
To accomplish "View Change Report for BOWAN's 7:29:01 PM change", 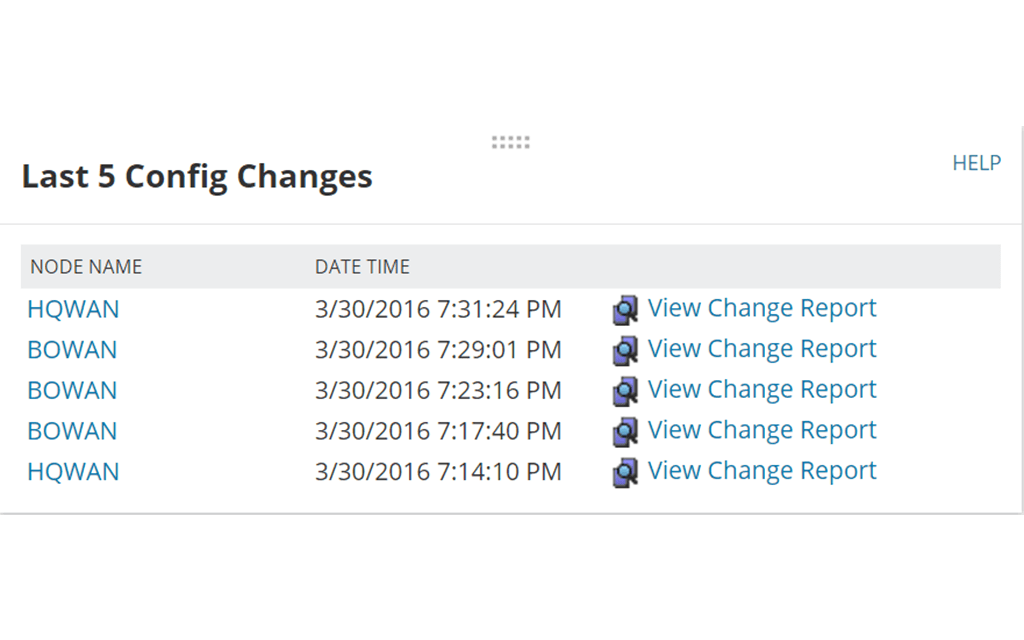I will point(761,349).
